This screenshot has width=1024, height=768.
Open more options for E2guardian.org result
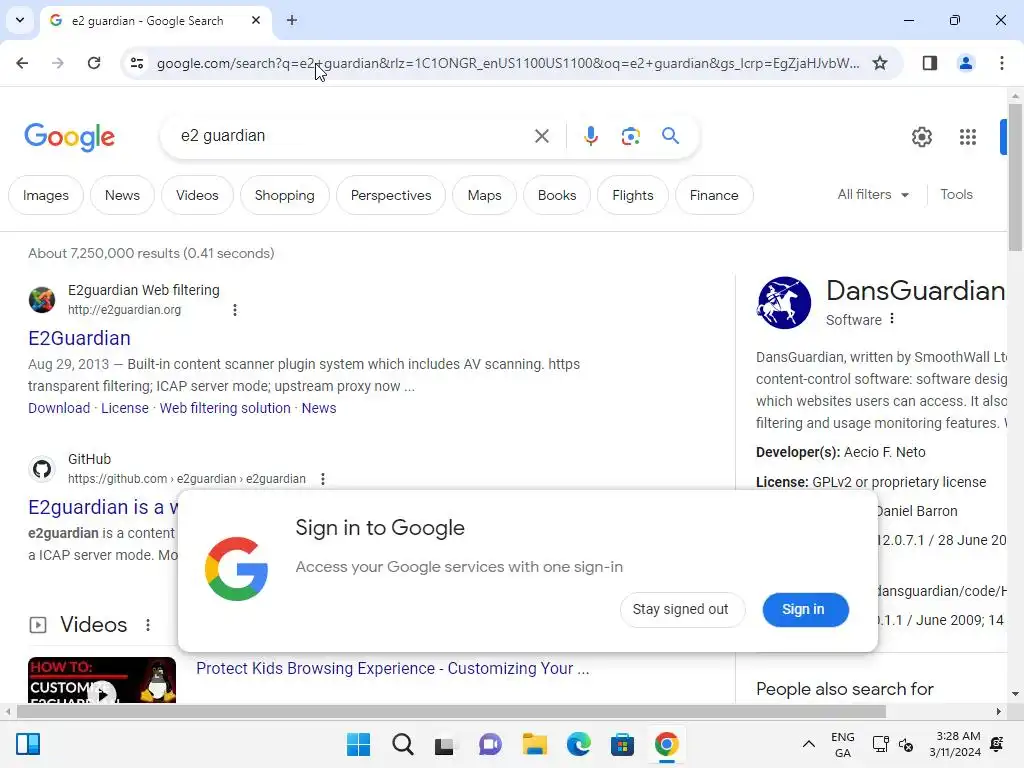coord(235,310)
